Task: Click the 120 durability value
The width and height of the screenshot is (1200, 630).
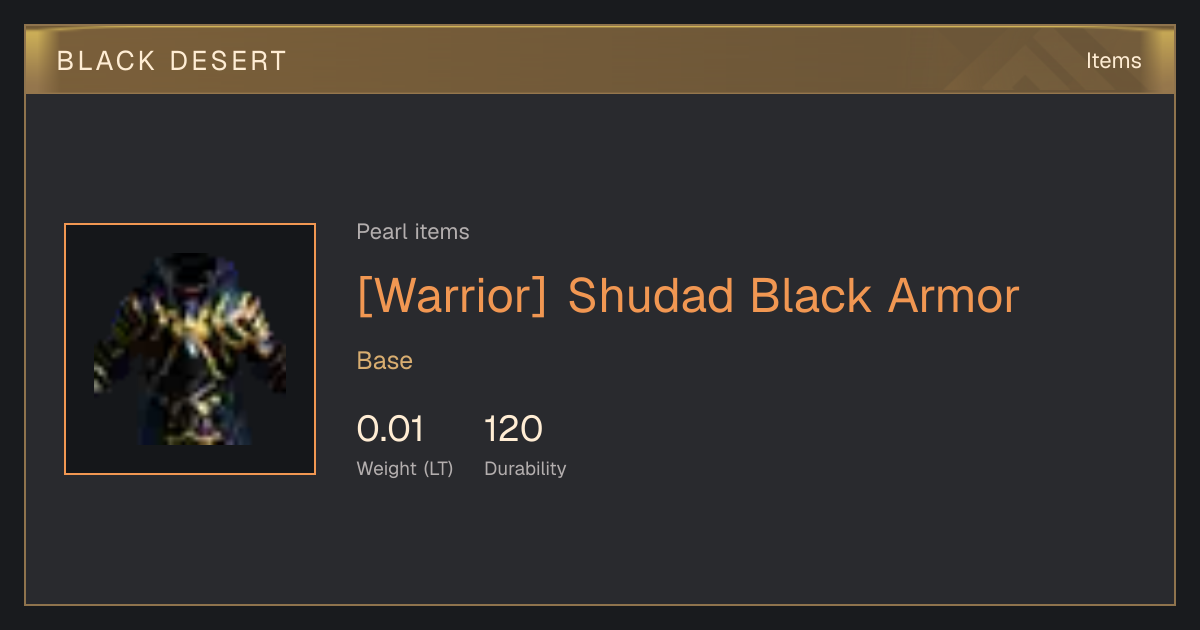Action: (513, 429)
